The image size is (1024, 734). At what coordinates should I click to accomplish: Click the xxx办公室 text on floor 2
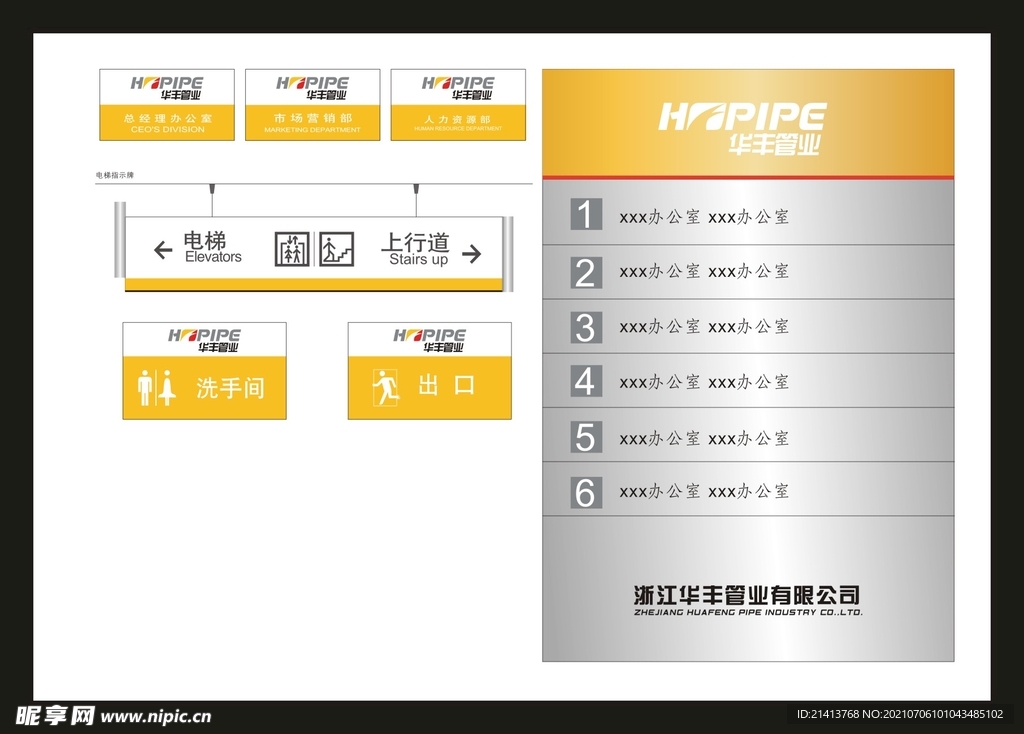pyautogui.click(x=704, y=271)
